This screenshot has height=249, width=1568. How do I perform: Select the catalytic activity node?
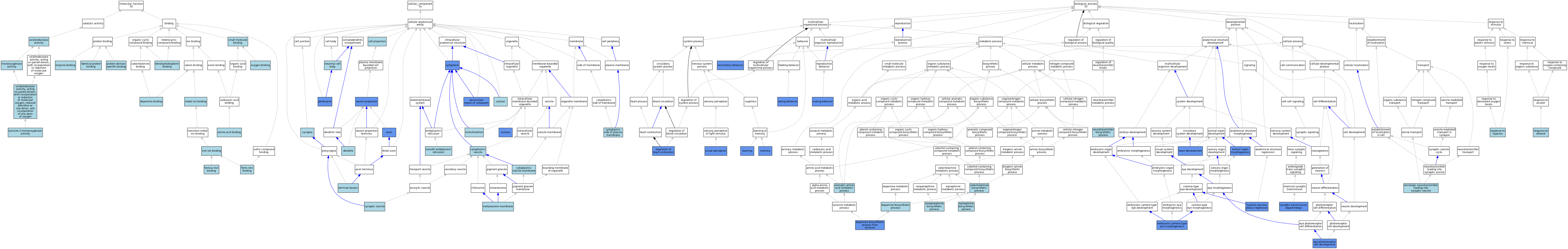pyautogui.click(x=93, y=24)
